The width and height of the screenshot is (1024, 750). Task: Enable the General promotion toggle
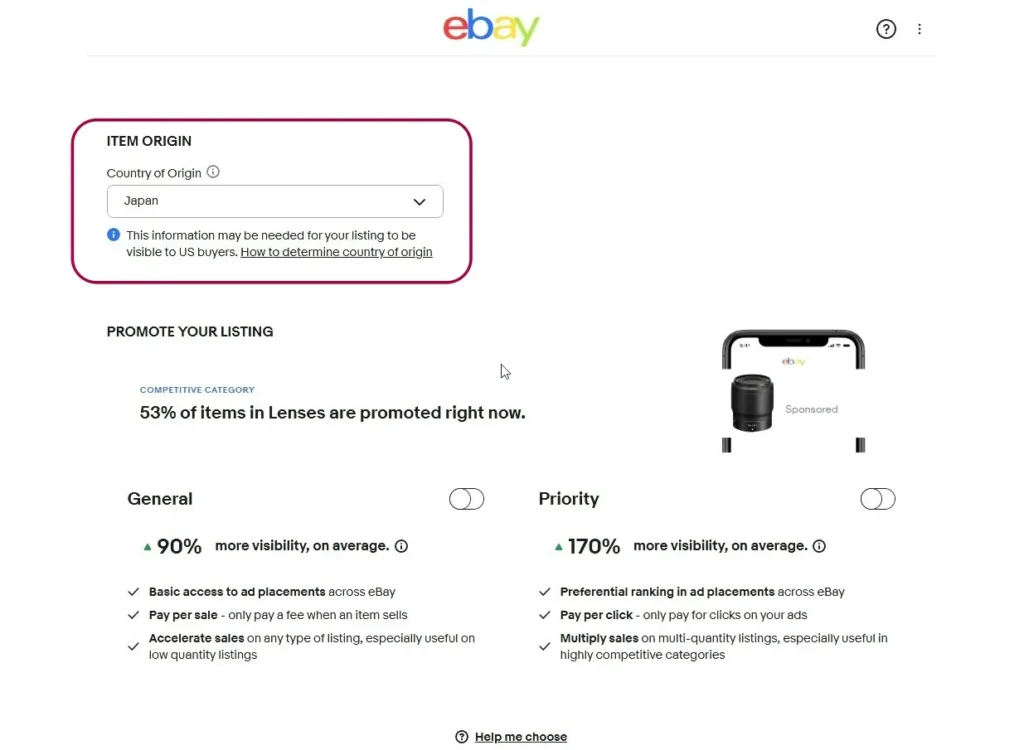[x=466, y=499]
